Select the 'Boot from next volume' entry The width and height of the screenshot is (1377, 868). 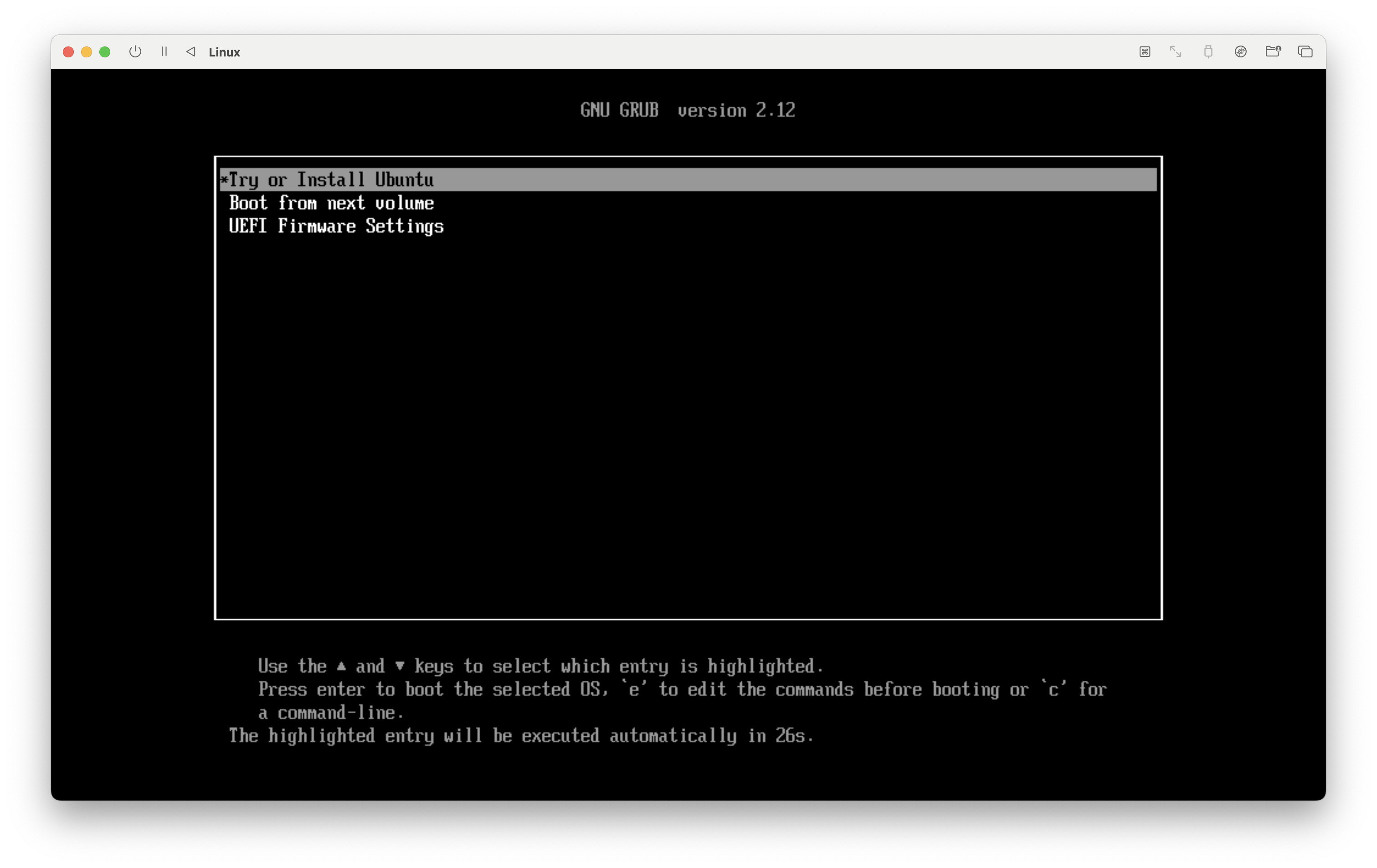[x=331, y=204]
